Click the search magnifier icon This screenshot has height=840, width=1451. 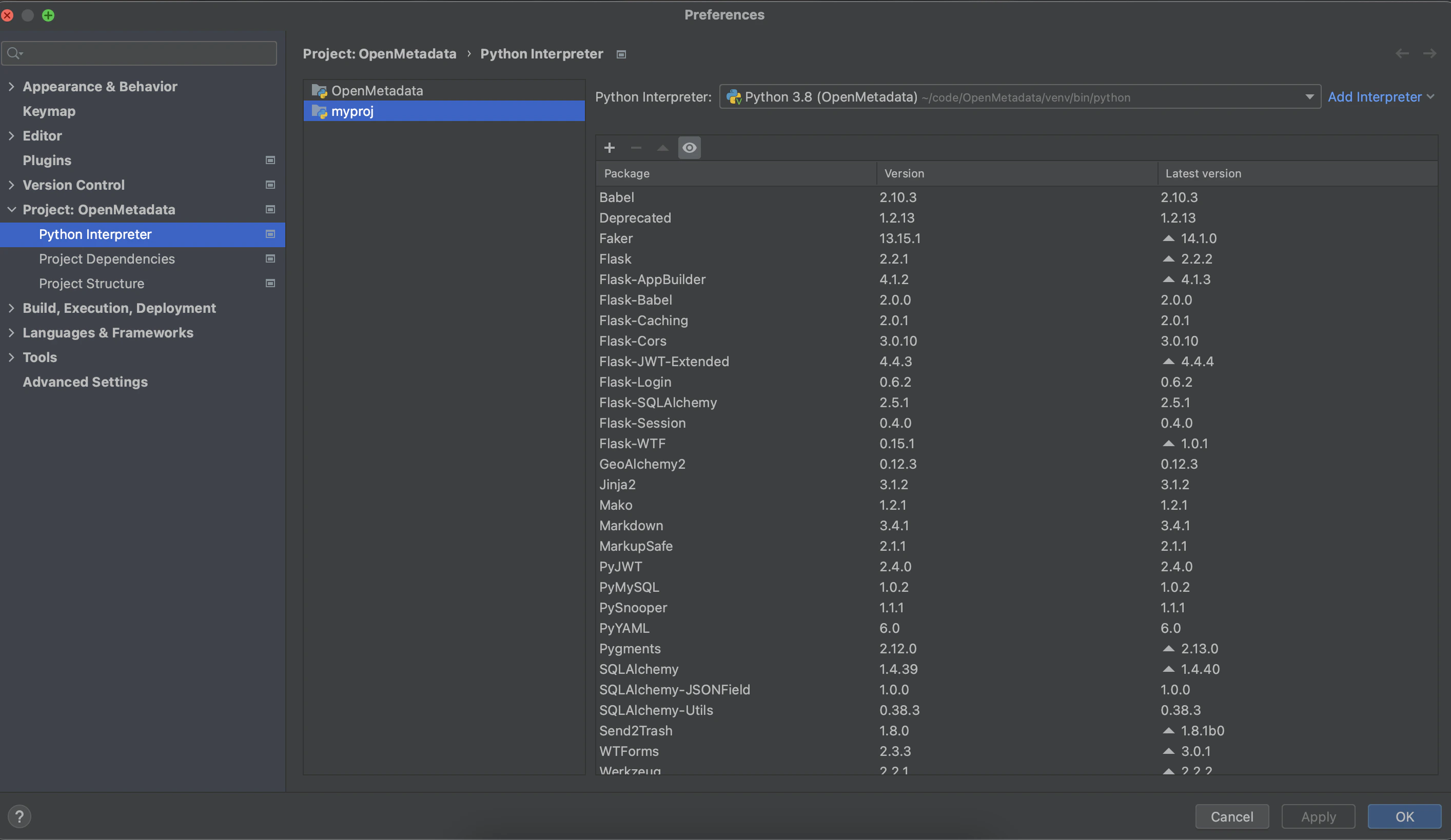point(14,53)
